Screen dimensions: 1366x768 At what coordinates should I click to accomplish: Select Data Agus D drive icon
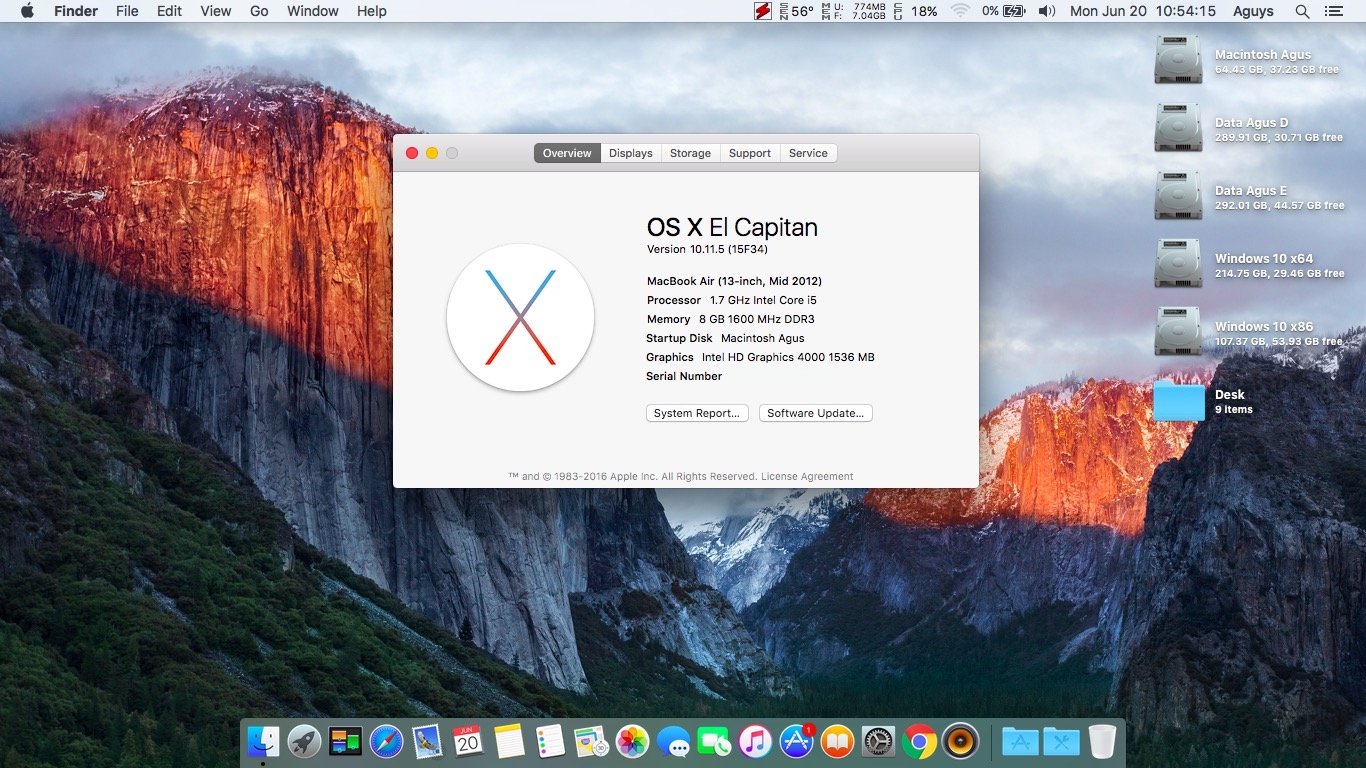pyautogui.click(x=1178, y=128)
